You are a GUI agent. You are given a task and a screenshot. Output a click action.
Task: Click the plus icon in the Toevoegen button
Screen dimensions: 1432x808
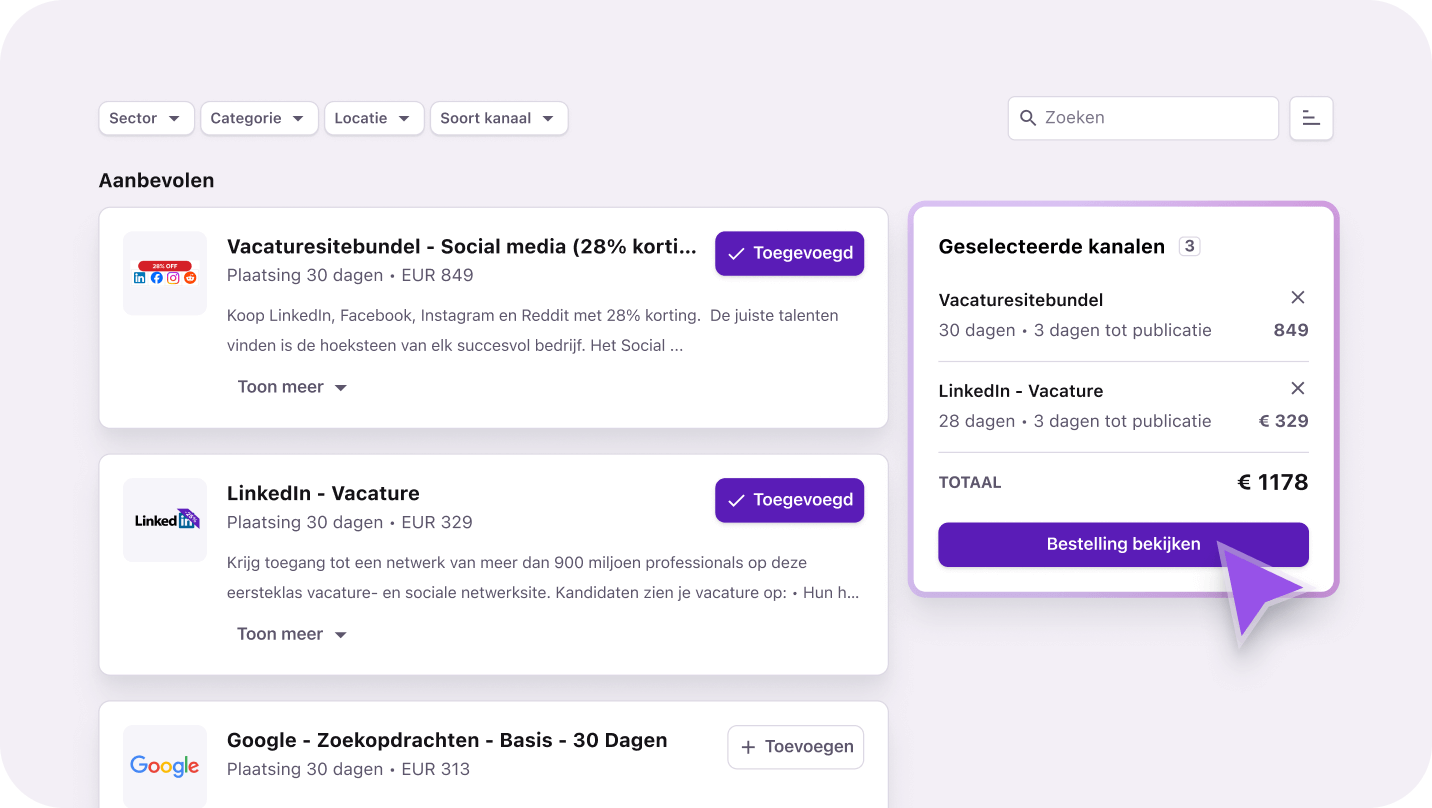(x=748, y=747)
